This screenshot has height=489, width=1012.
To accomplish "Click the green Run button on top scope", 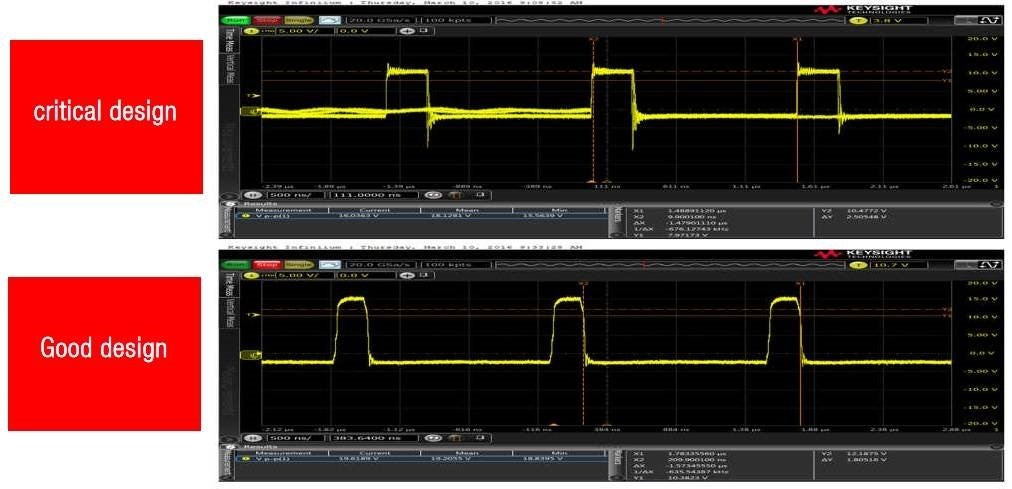I will [232, 20].
